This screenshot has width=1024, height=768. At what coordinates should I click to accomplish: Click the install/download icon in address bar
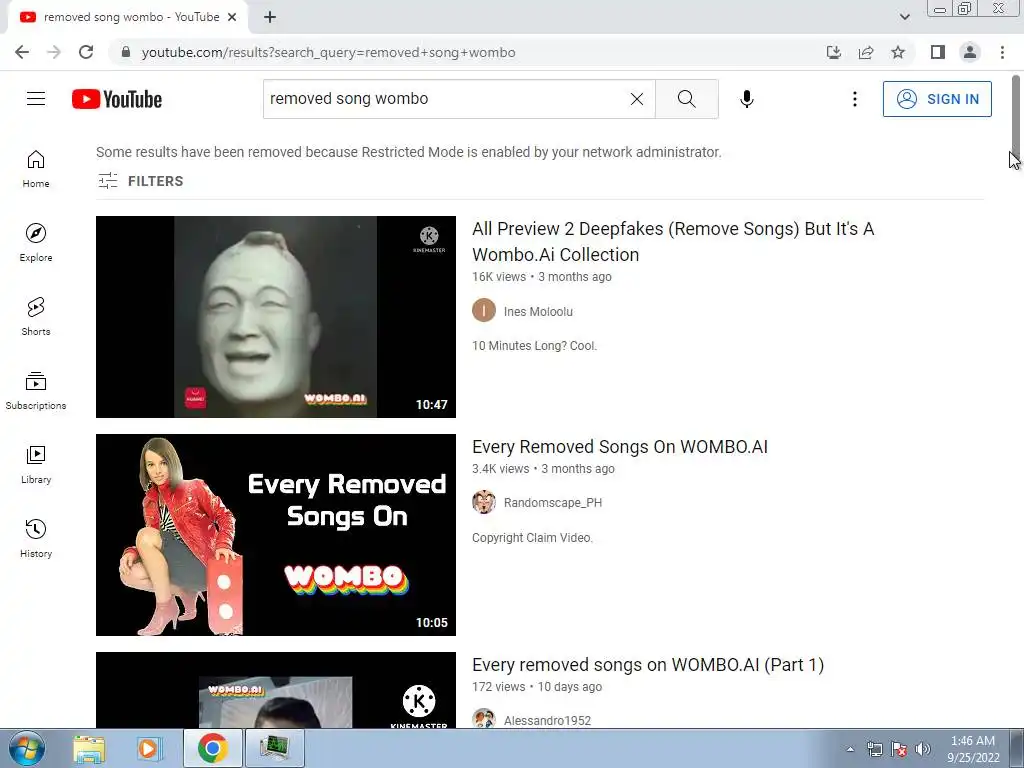834,52
